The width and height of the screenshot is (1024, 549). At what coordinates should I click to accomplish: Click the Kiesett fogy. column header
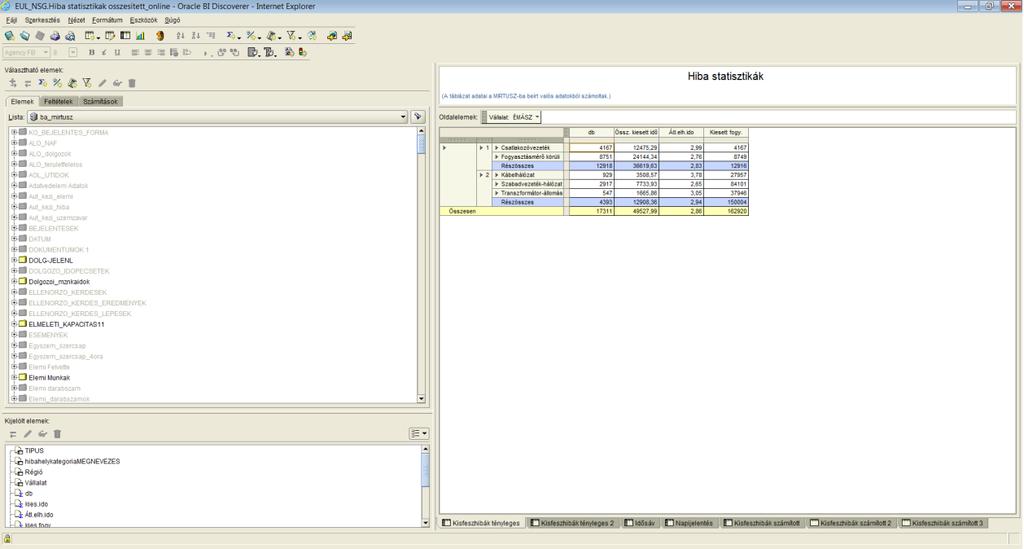point(726,133)
